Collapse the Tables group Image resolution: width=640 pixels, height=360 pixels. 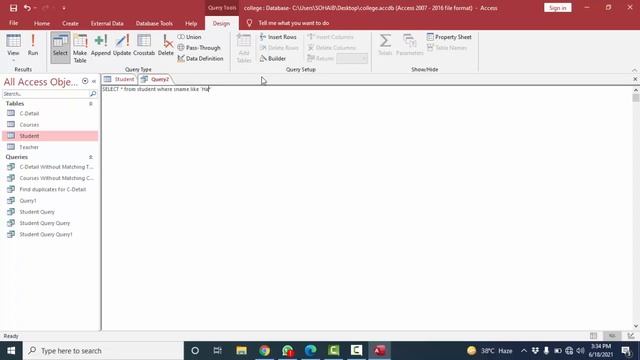(91, 104)
